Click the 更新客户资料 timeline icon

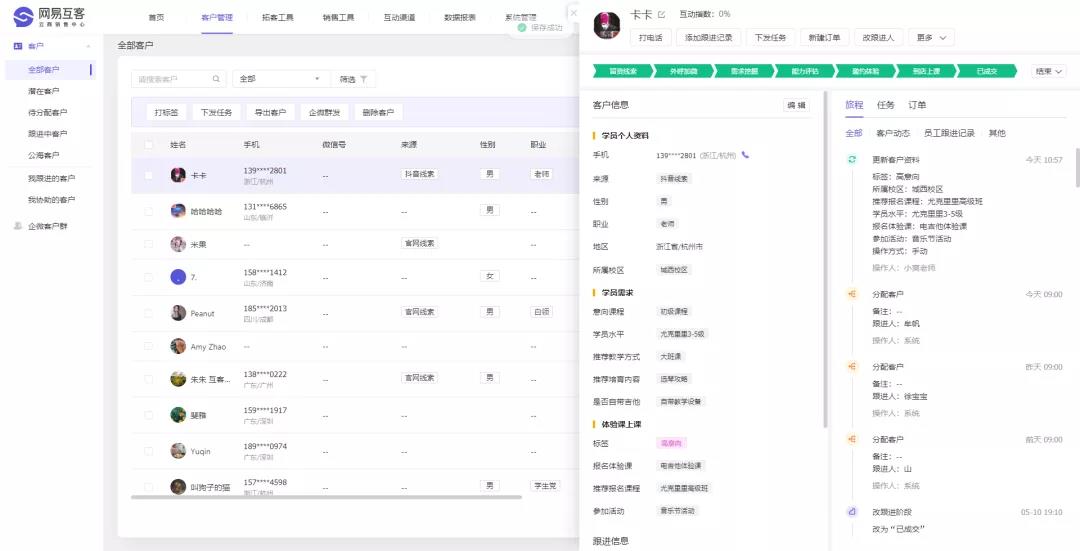coord(852,159)
